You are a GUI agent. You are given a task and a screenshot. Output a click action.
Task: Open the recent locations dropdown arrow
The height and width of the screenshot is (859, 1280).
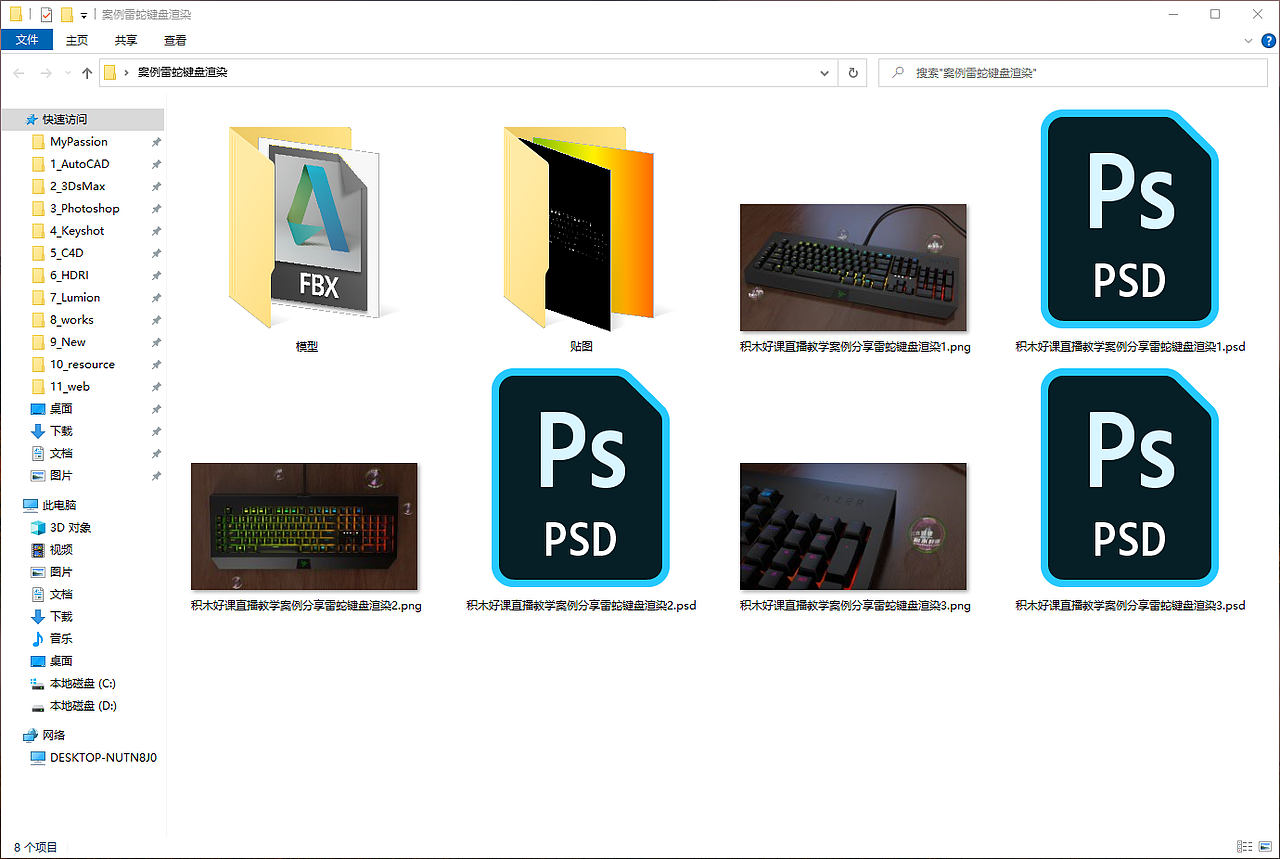click(x=67, y=73)
